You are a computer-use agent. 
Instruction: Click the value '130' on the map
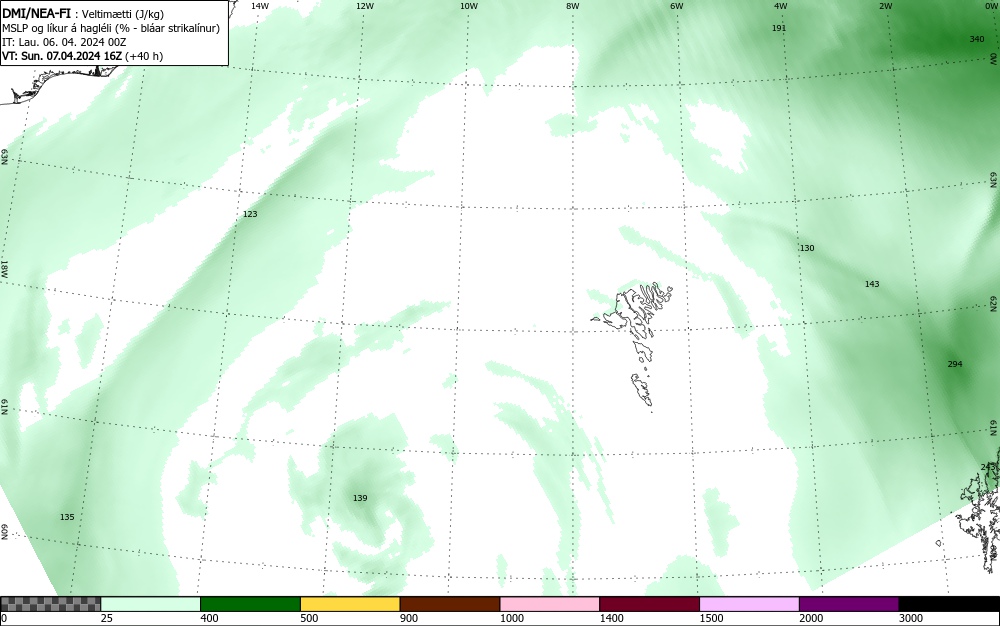[807, 248]
